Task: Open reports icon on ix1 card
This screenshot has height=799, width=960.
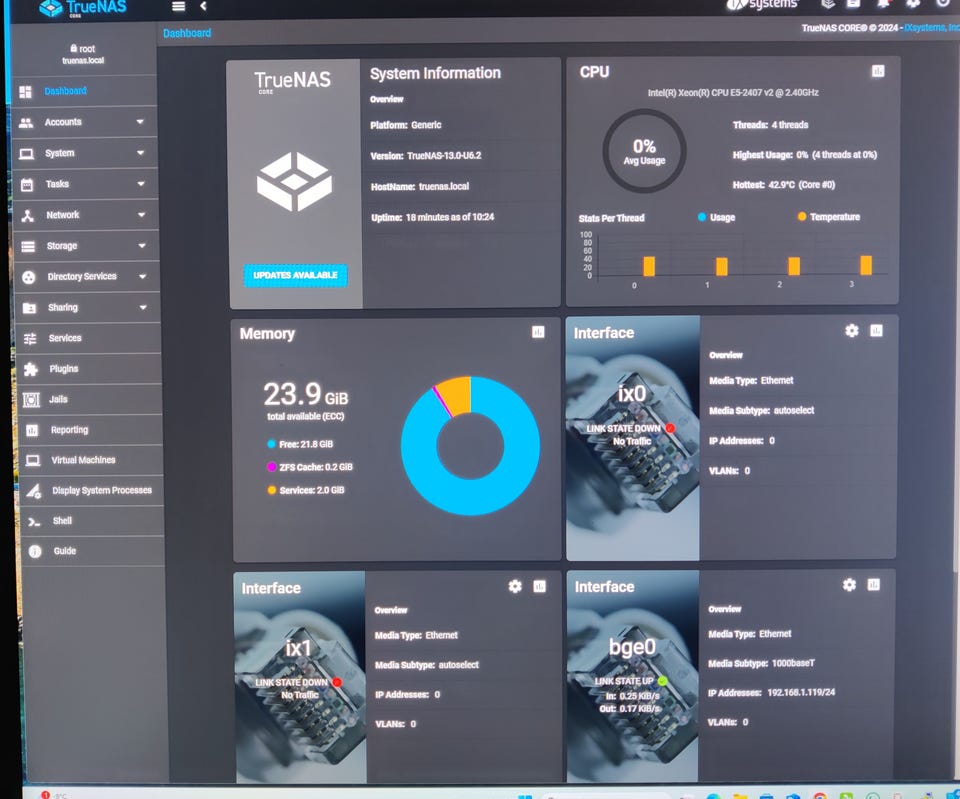Action: [539, 586]
